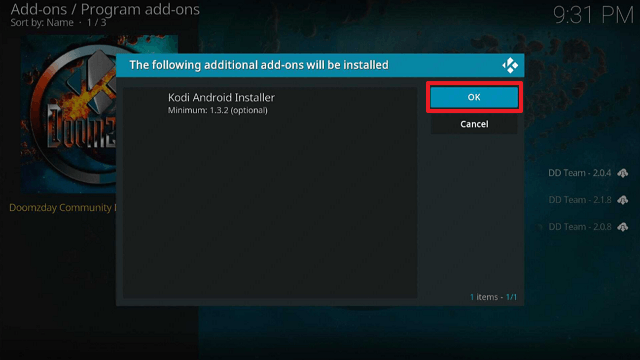Select DD Team - 2.1.8 version entry

pos(580,200)
